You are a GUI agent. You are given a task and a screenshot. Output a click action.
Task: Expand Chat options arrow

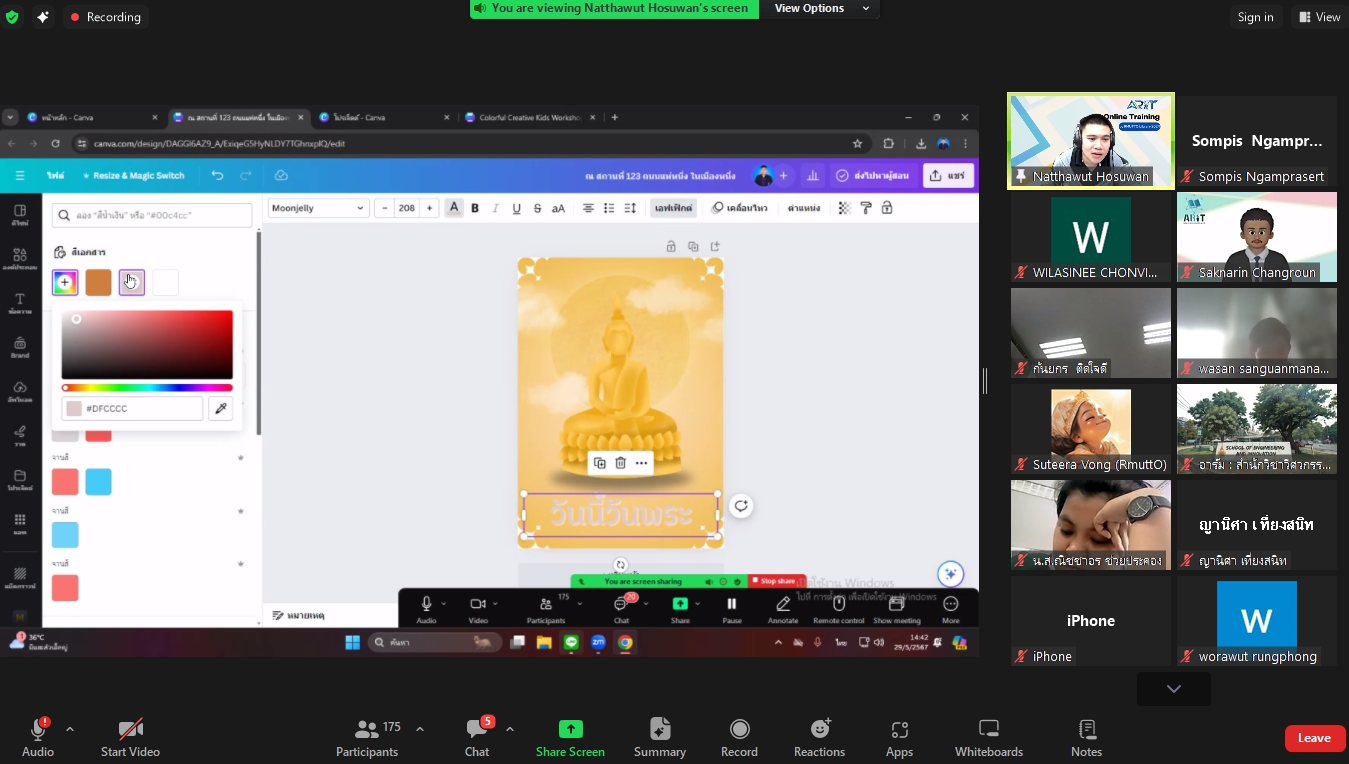[x=509, y=729]
